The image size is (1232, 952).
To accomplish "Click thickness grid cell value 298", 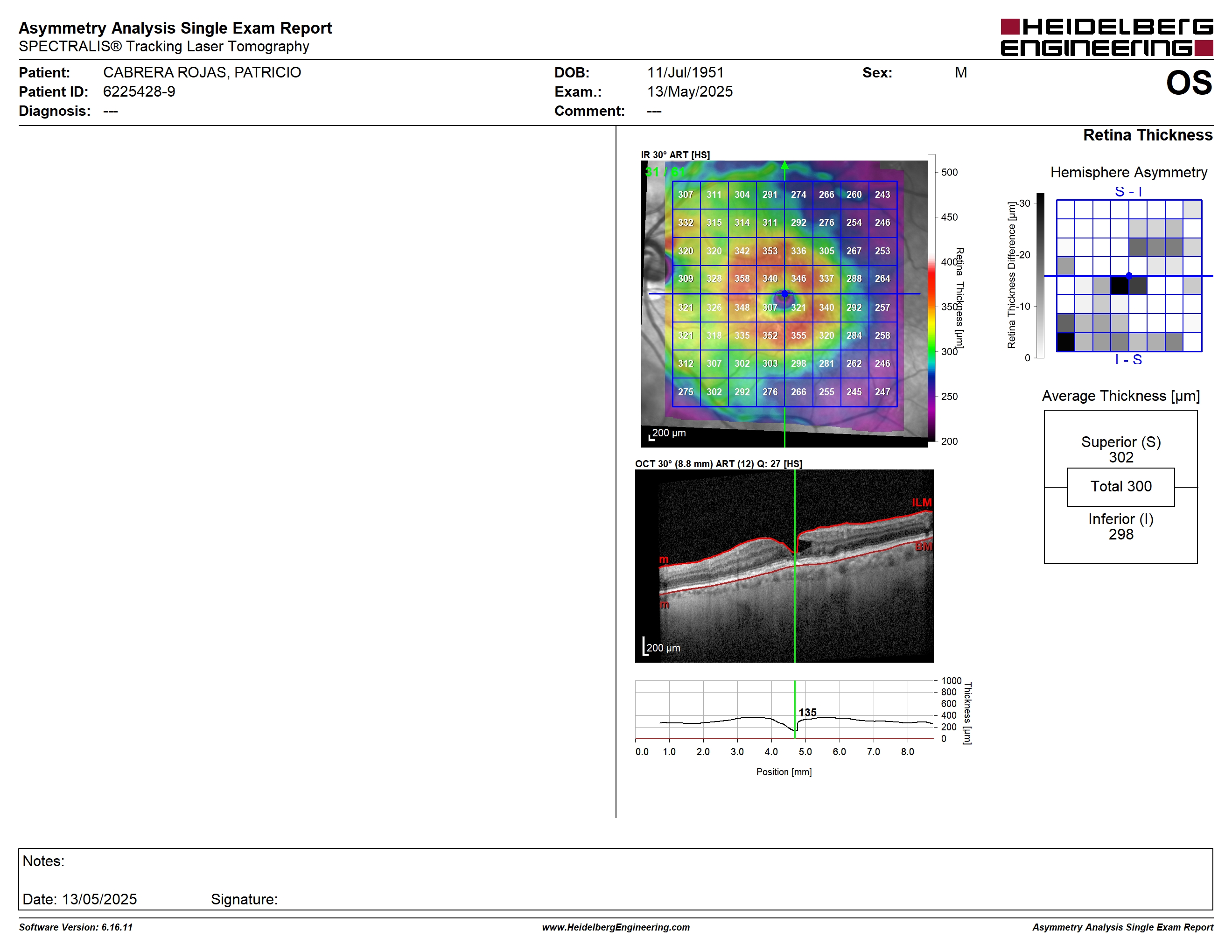I will [798, 363].
